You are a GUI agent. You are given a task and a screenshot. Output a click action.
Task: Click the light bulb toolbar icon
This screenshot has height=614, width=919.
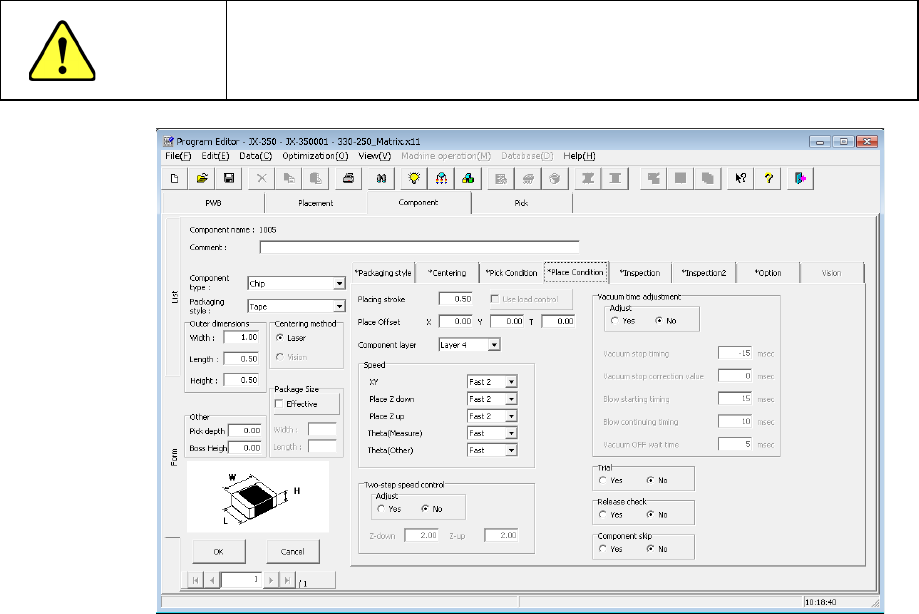point(414,178)
